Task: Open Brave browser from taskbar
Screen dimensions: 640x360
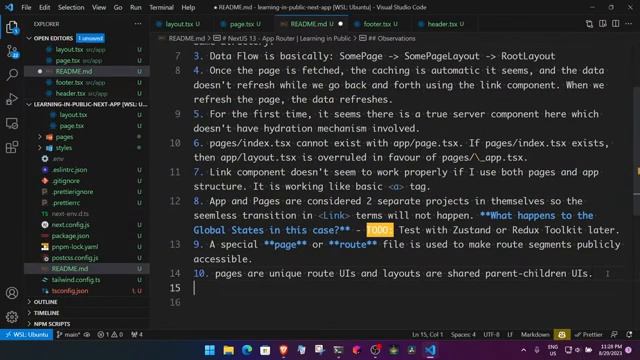Action: point(284,350)
